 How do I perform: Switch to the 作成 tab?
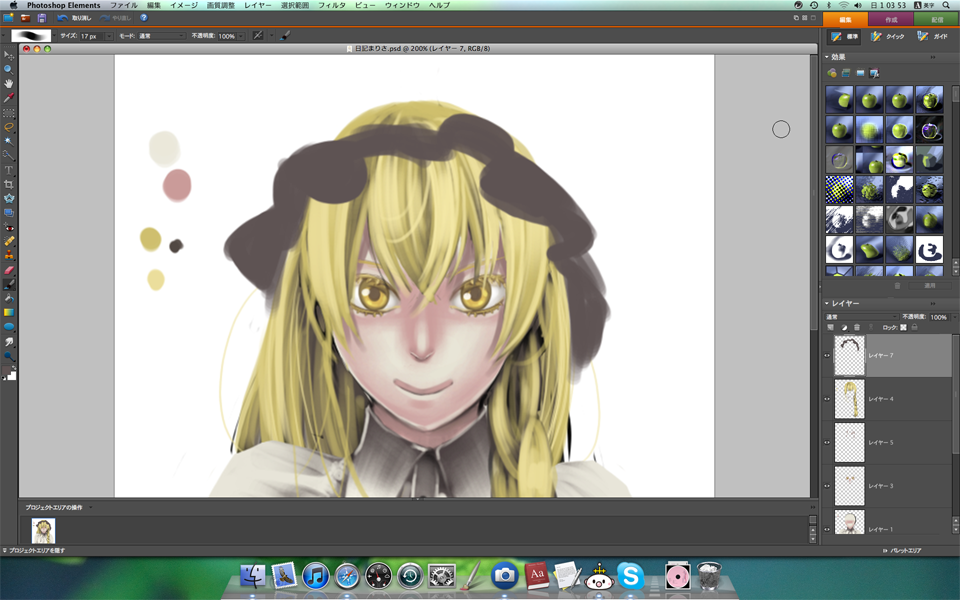click(891, 20)
